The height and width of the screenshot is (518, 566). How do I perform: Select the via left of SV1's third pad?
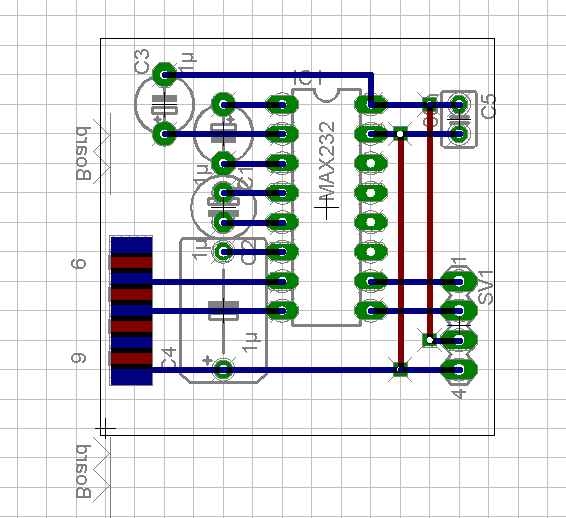coord(430,340)
